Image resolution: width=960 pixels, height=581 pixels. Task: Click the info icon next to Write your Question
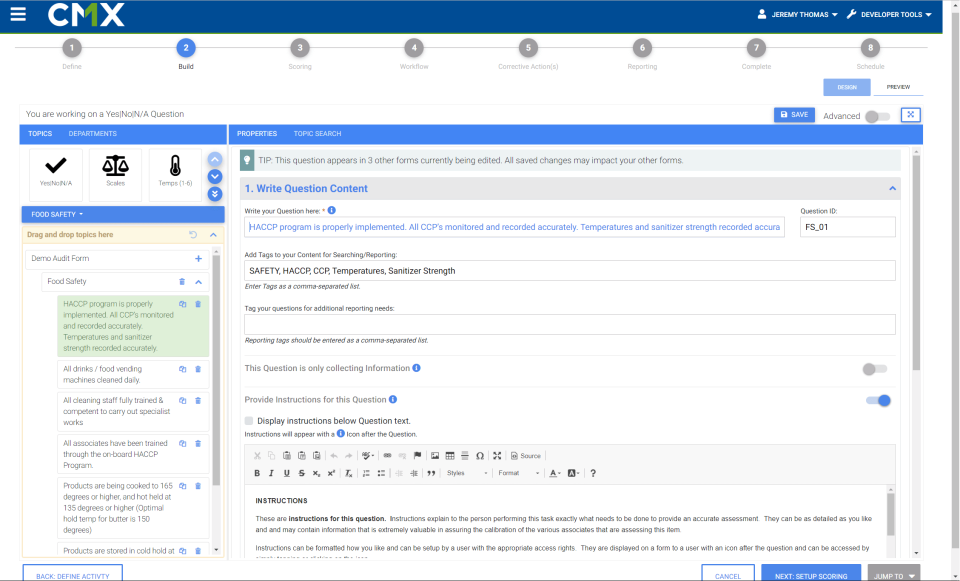pyautogui.click(x=332, y=210)
